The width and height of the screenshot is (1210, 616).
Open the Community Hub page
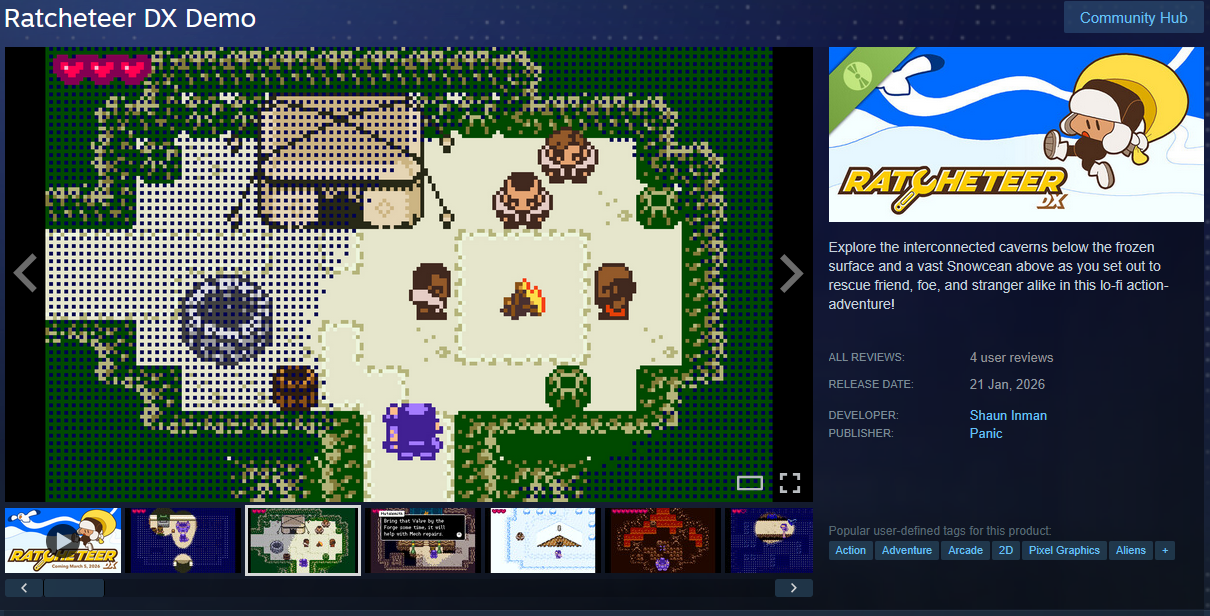pos(1133,17)
